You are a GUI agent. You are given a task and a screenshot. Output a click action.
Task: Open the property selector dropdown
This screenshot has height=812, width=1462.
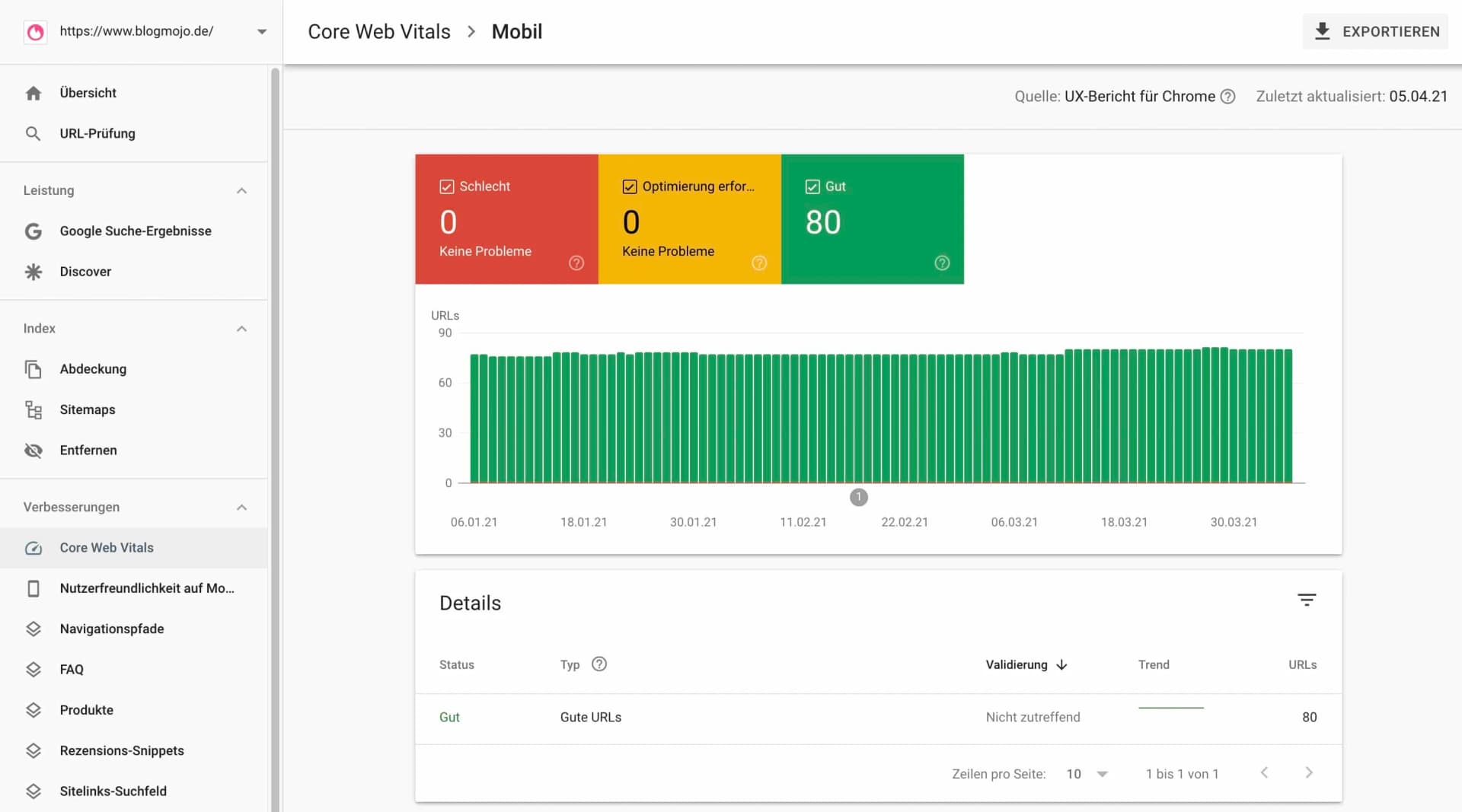click(262, 31)
